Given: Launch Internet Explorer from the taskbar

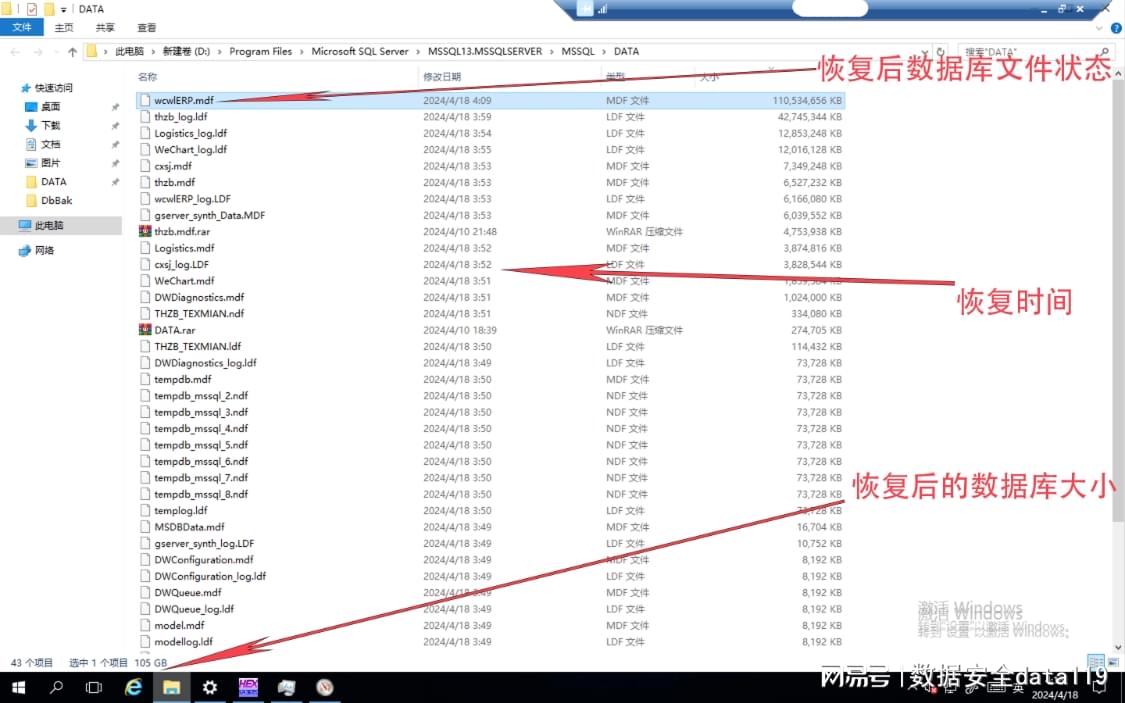Looking at the screenshot, I should (133, 688).
